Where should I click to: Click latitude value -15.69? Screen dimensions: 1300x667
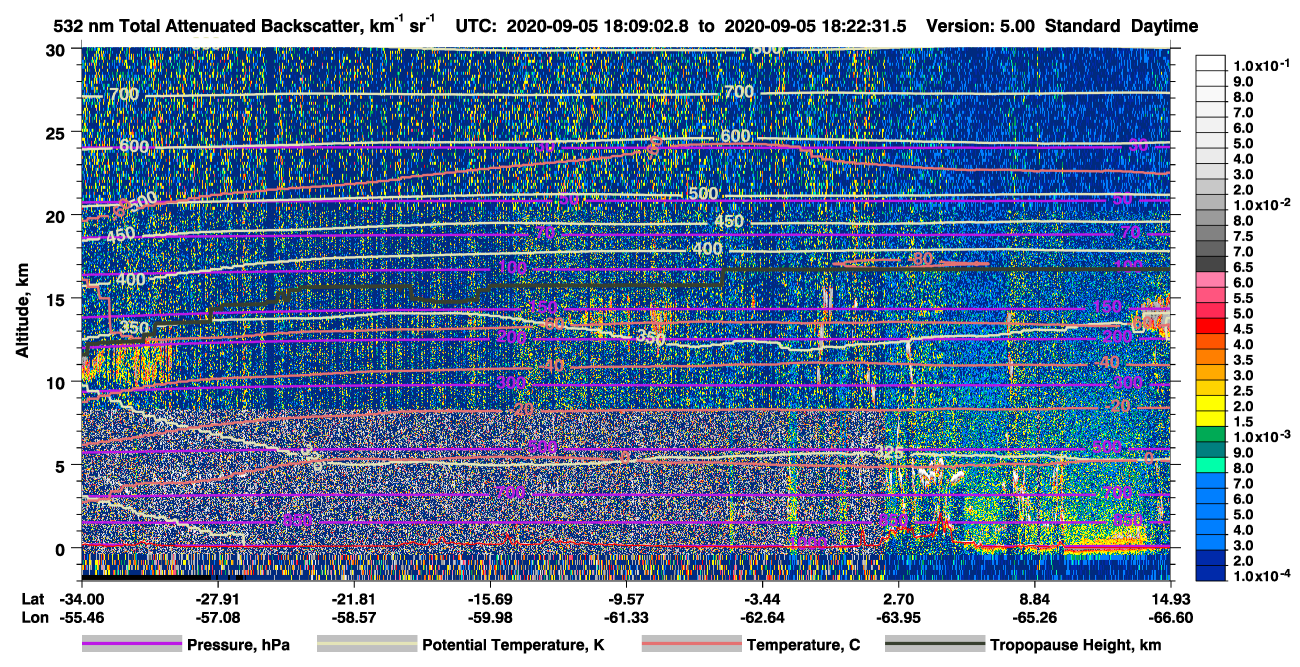pos(489,598)
